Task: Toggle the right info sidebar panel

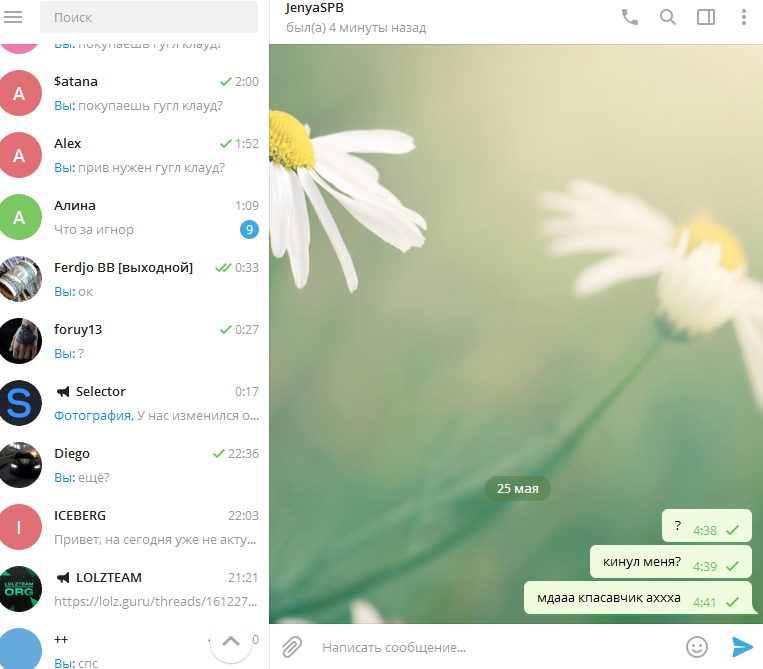Action: (706, 17)
